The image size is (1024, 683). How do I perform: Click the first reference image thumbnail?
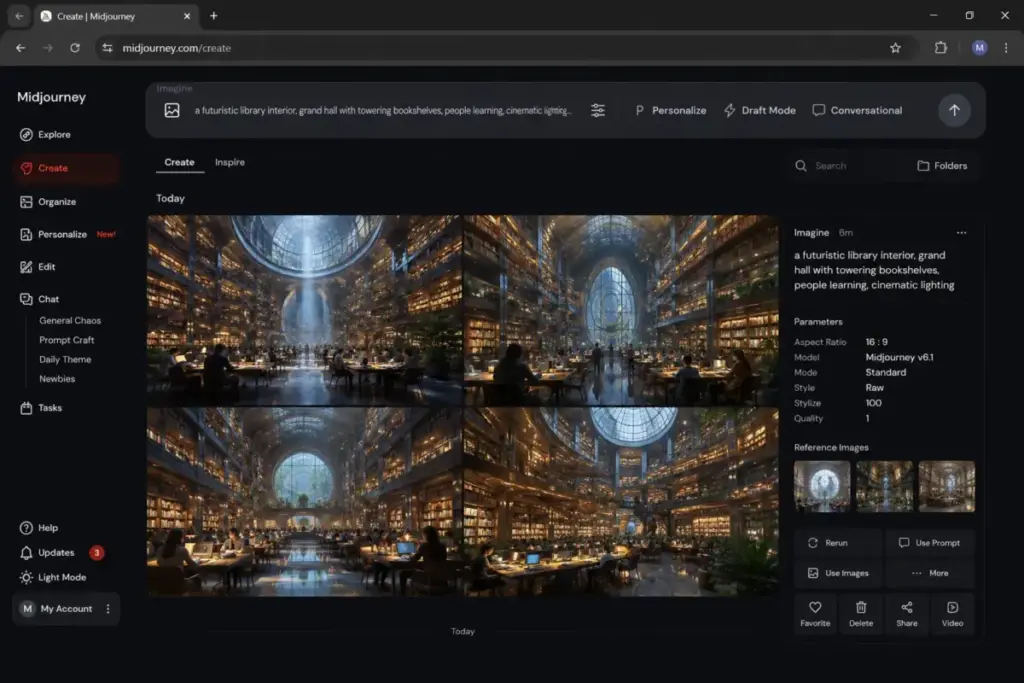click(822, 486)
